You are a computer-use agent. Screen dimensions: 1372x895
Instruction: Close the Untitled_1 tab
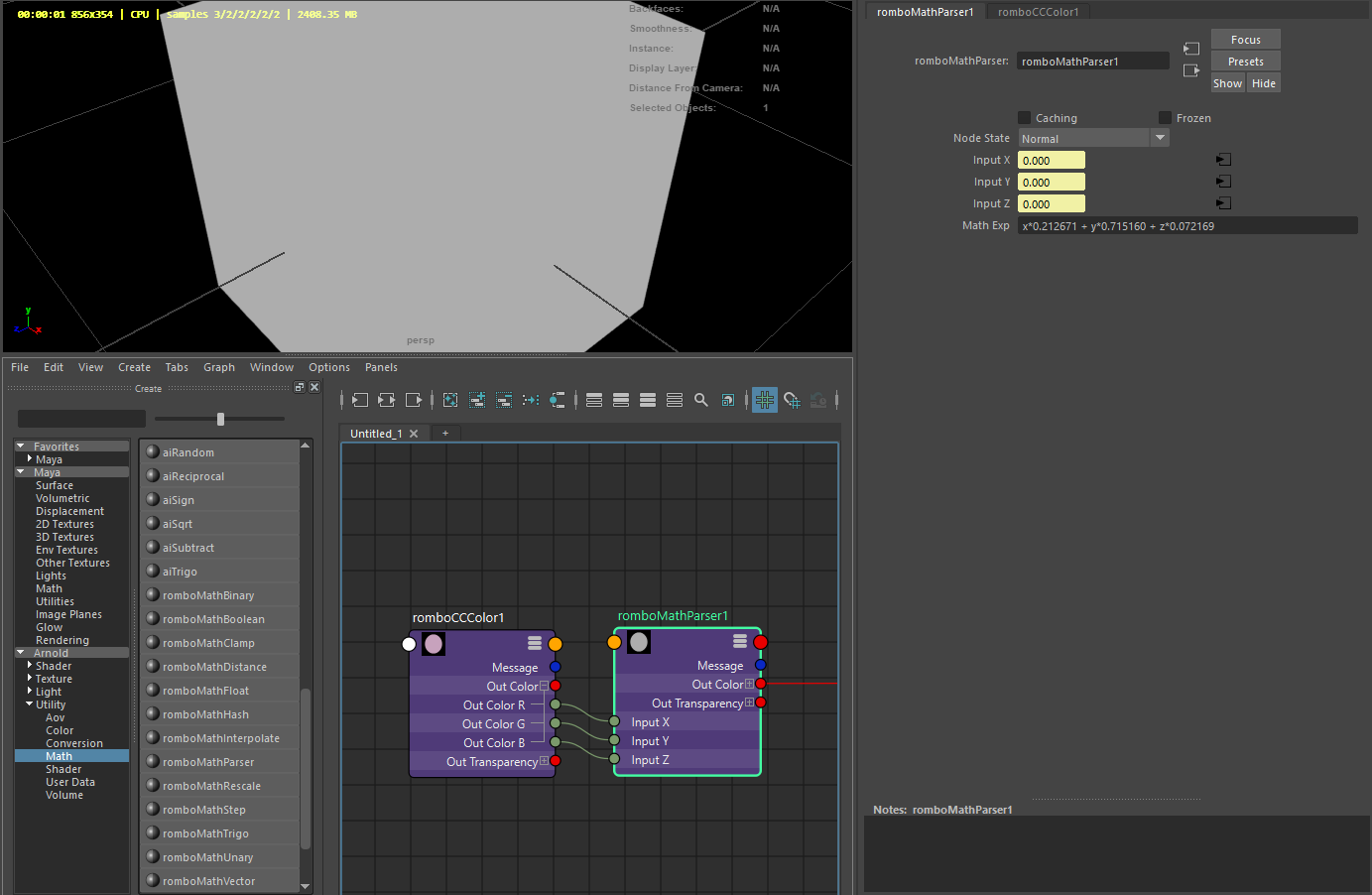click(x=414, y=434)
